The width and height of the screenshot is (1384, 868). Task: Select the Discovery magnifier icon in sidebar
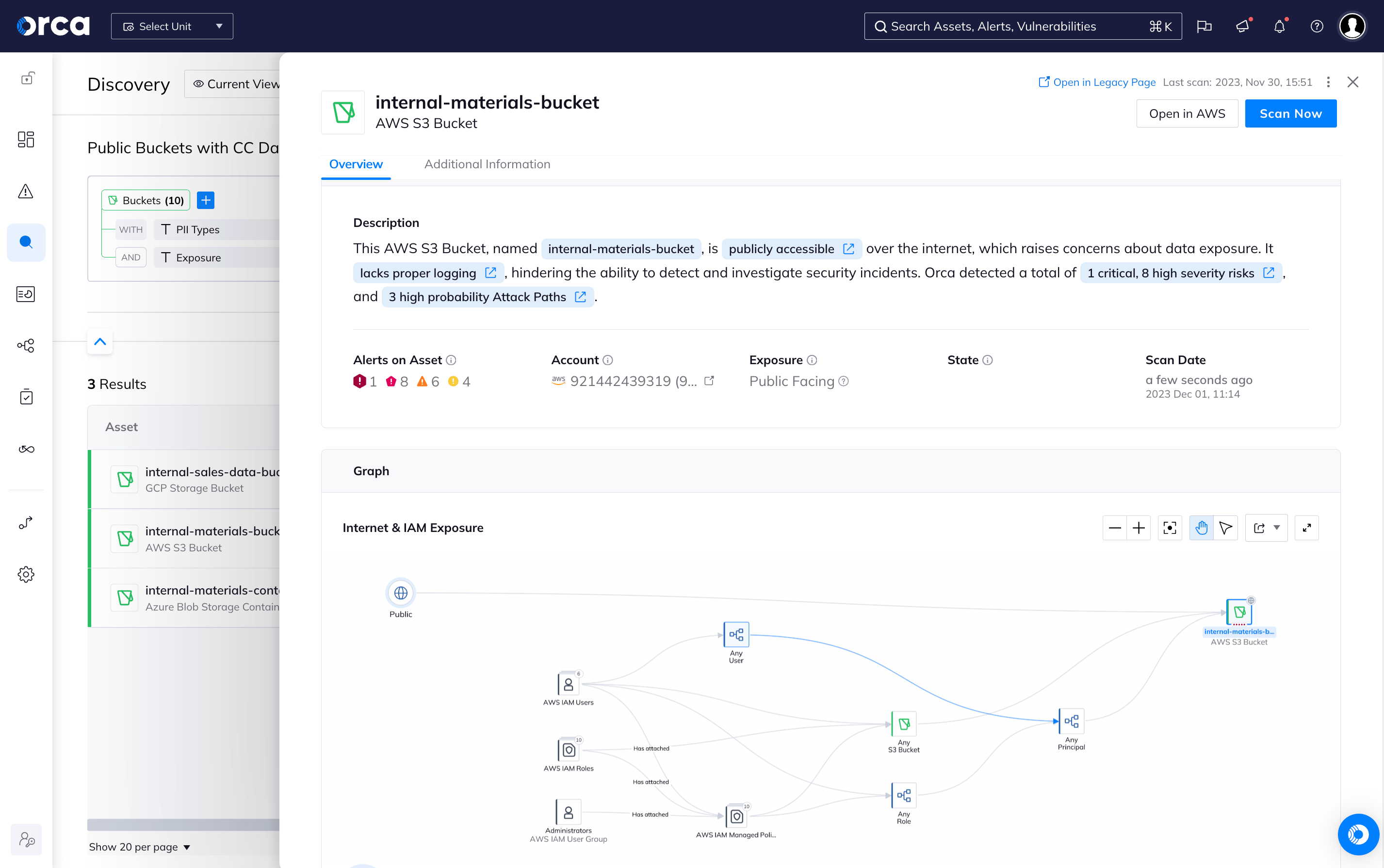[26, 242]
